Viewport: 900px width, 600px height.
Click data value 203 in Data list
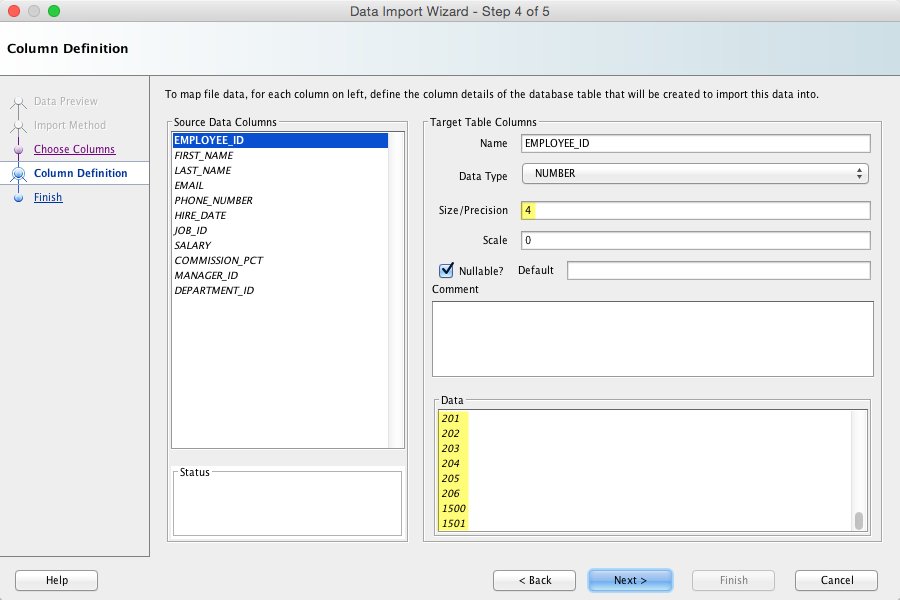(451, 448)
